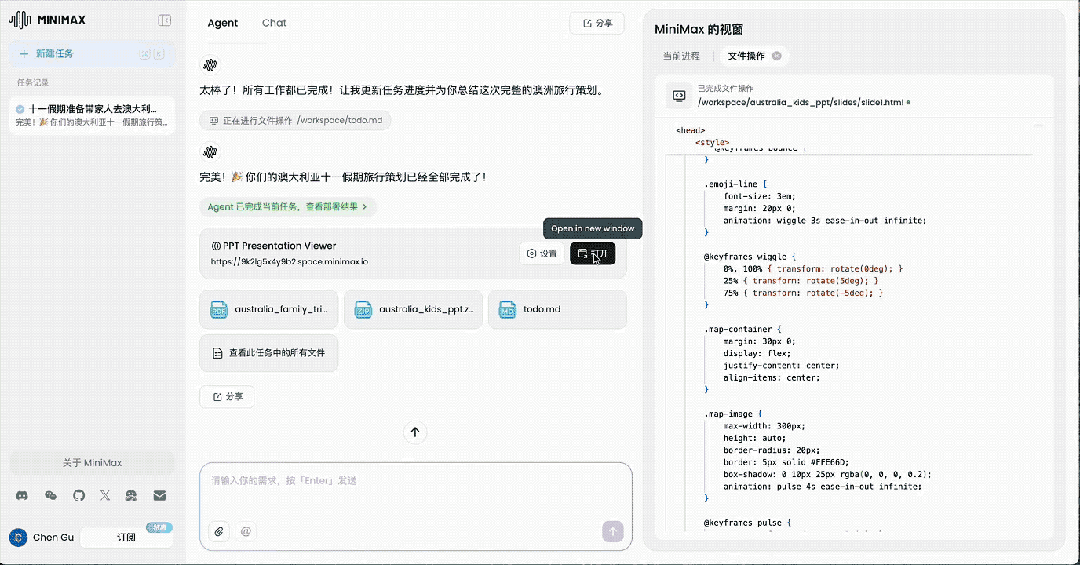The width and height of the screenshot is (1080, 565).
Task: Click the 任务记录 section label
Action: click(x=33, y=83)
